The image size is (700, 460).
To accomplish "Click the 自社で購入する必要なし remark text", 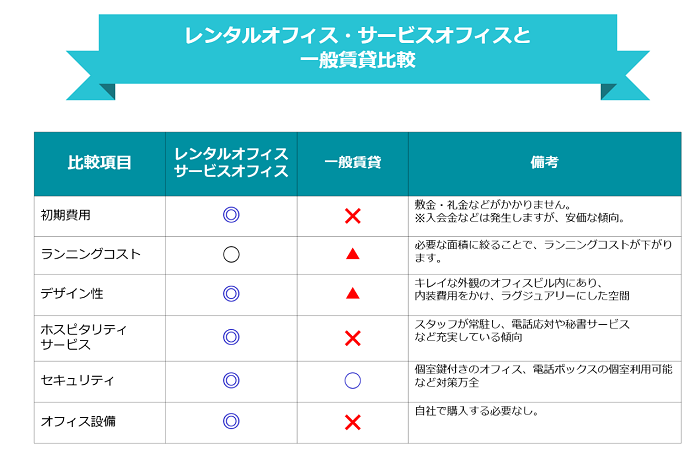I will pyautogui.click(x=477, y=412).
